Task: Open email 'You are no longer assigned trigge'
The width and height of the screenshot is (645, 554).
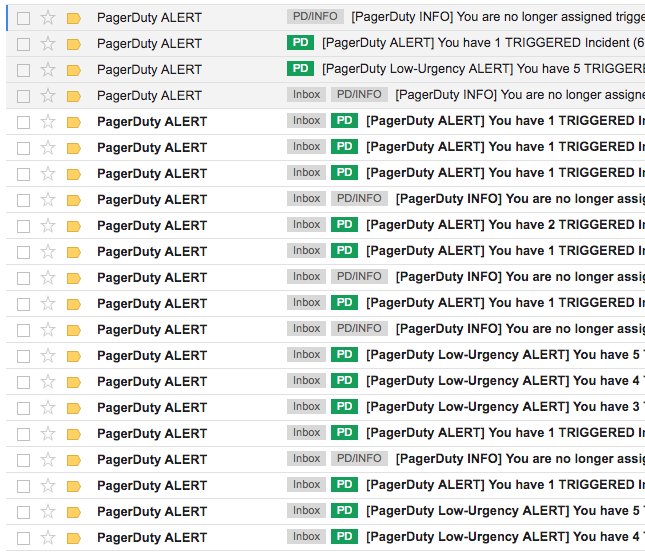Action: tap(497, 17)
